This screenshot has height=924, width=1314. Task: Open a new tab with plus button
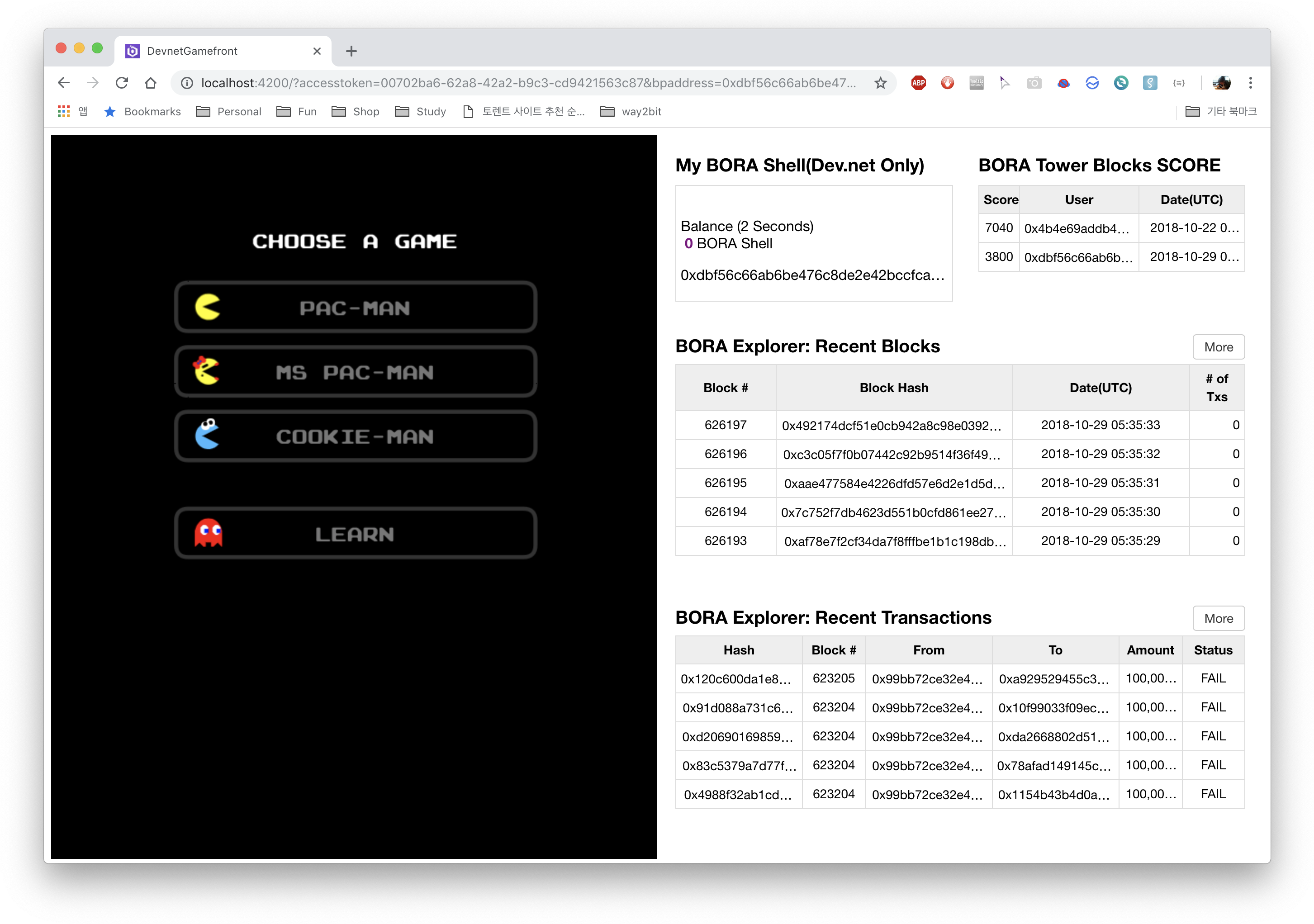point(351,51)
